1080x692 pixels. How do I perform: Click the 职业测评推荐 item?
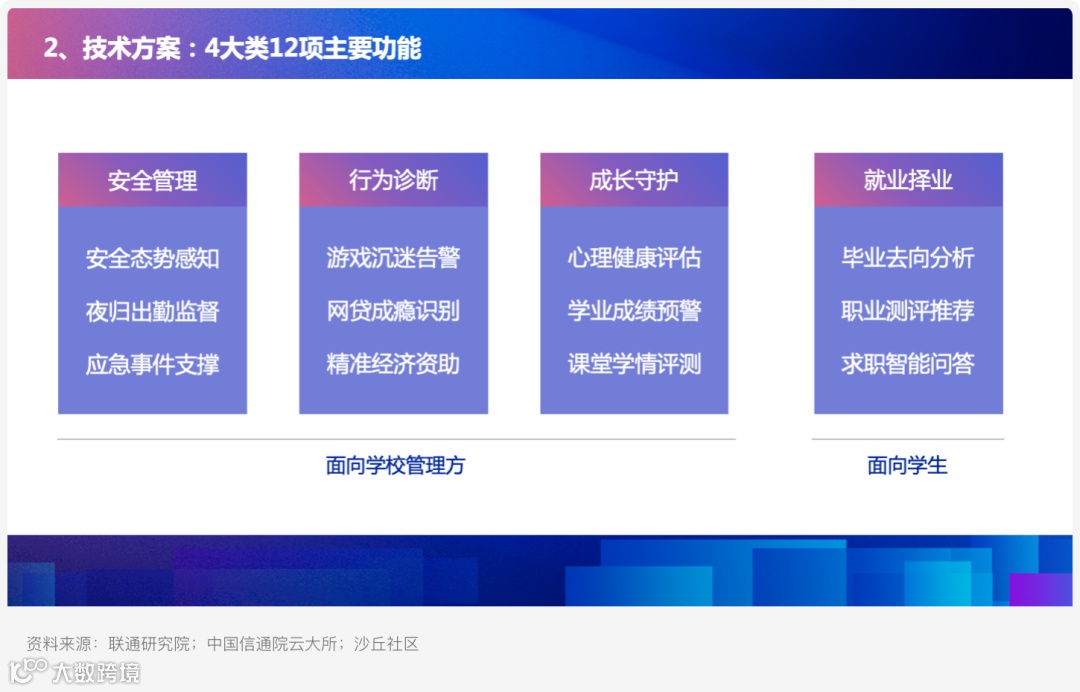click(x=908, y=311)
